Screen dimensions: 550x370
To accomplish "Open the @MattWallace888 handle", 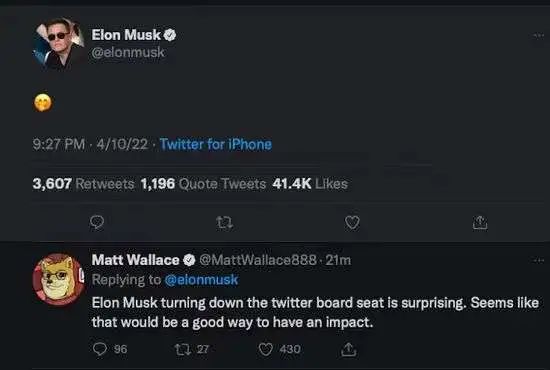I will click(x=258, y=260).
